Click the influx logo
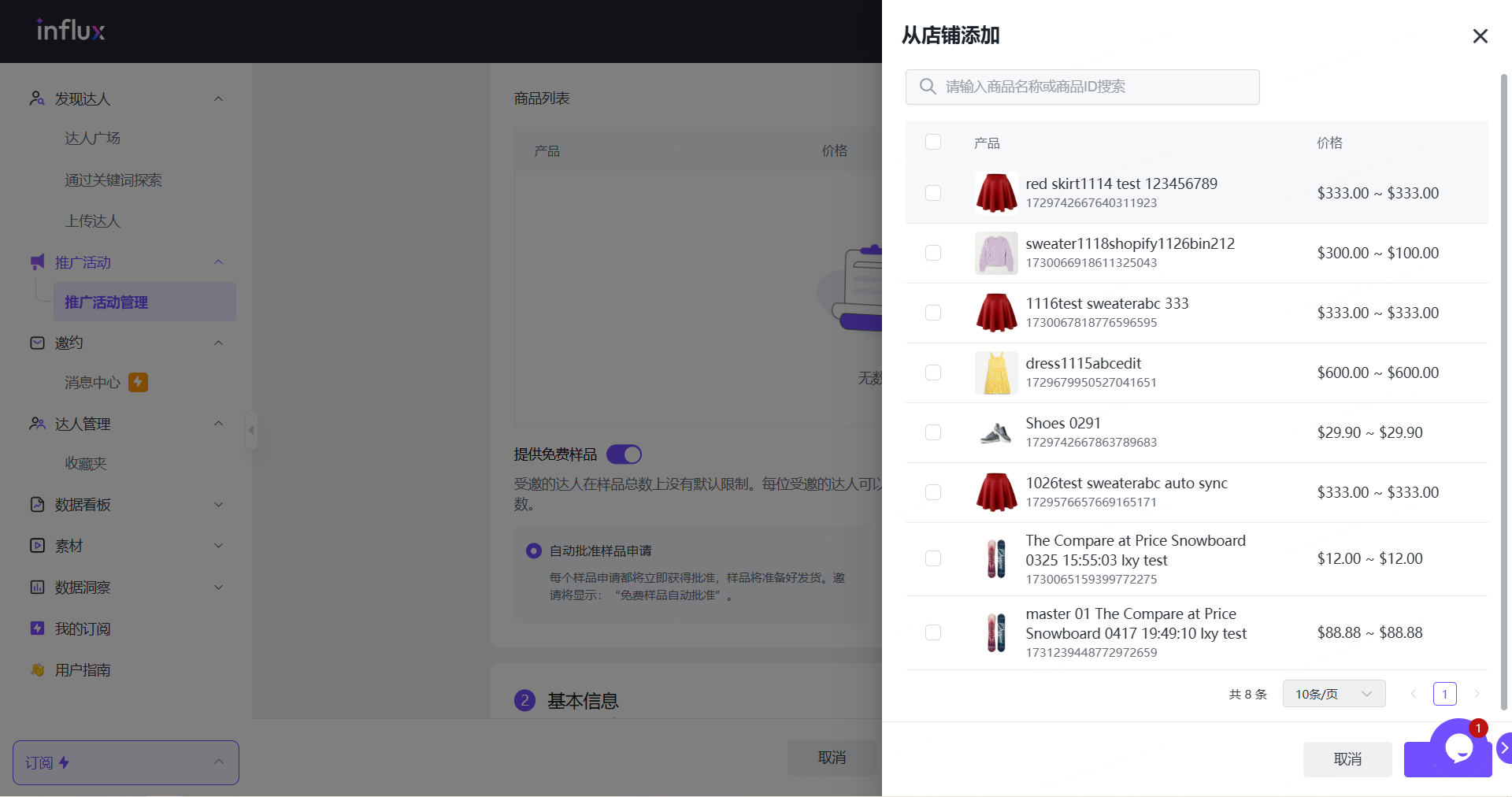The height and width of the screenshot is (797, 1512). (71, 31)
